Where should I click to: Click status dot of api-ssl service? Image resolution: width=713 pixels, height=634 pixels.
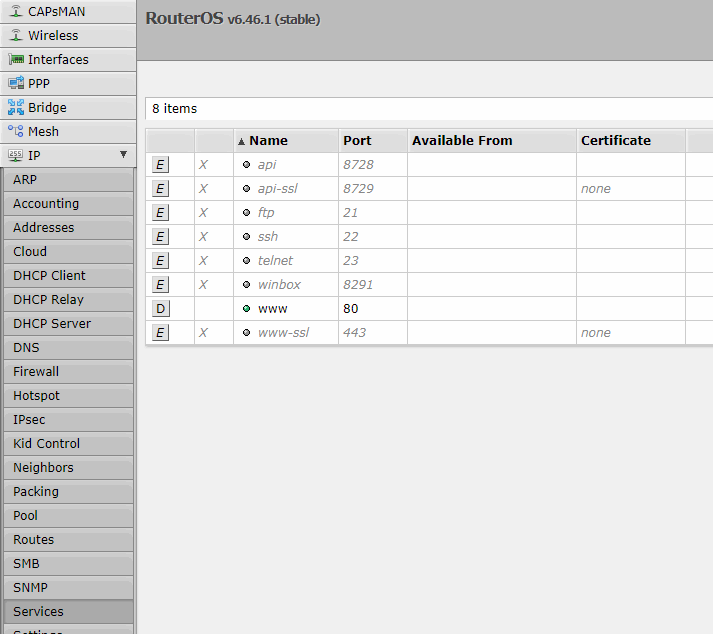pos(246,189)
